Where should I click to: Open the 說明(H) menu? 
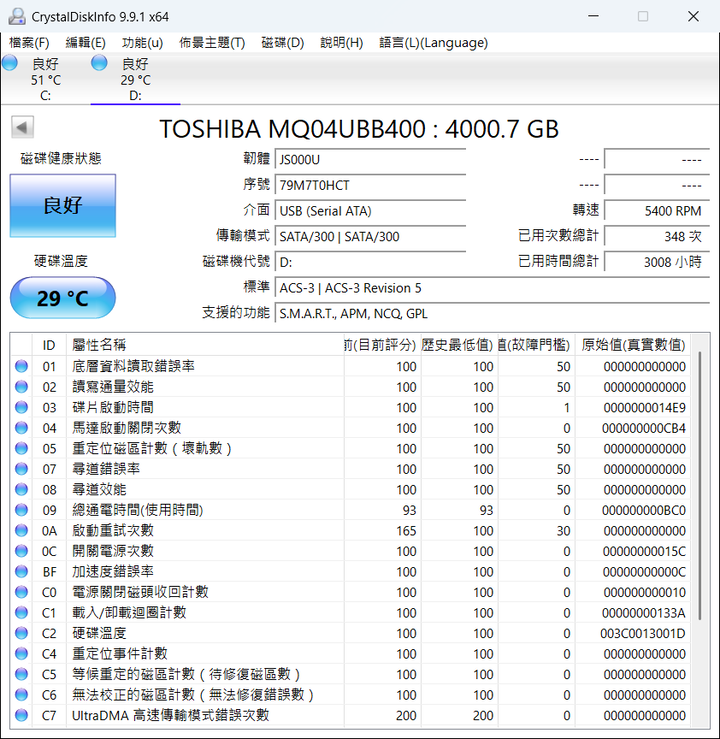342,43
